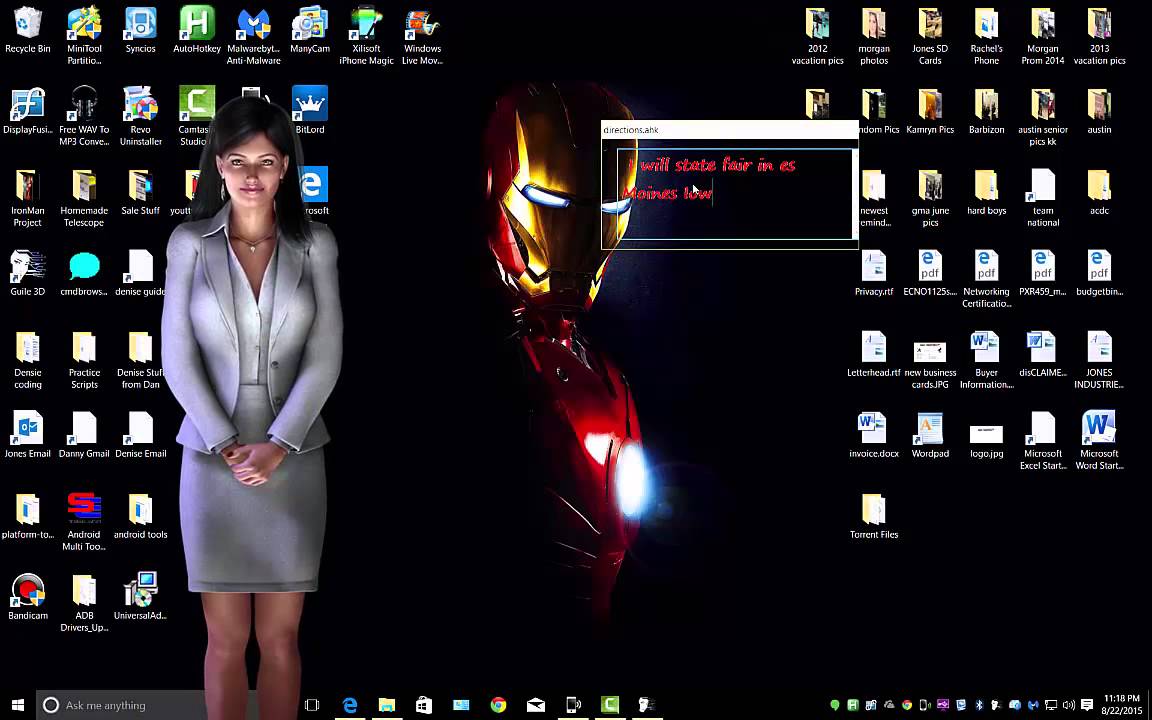Select the Homemade Telescope folder
Screen dimensions: 1152x720
(84, 198)
